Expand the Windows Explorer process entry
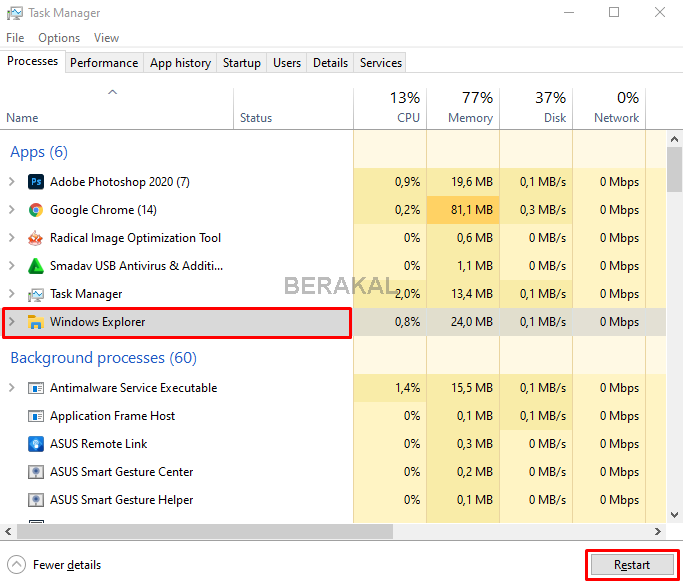This screenshot has width=683, height=588. (x=12, y=322)
